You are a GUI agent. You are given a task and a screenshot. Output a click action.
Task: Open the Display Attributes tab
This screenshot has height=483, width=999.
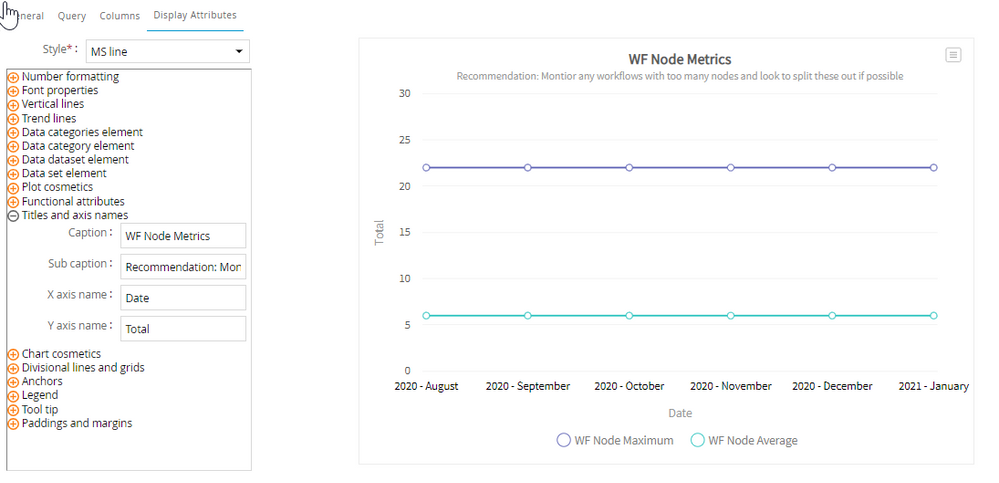pyautogui.click(x=195, y=16)
